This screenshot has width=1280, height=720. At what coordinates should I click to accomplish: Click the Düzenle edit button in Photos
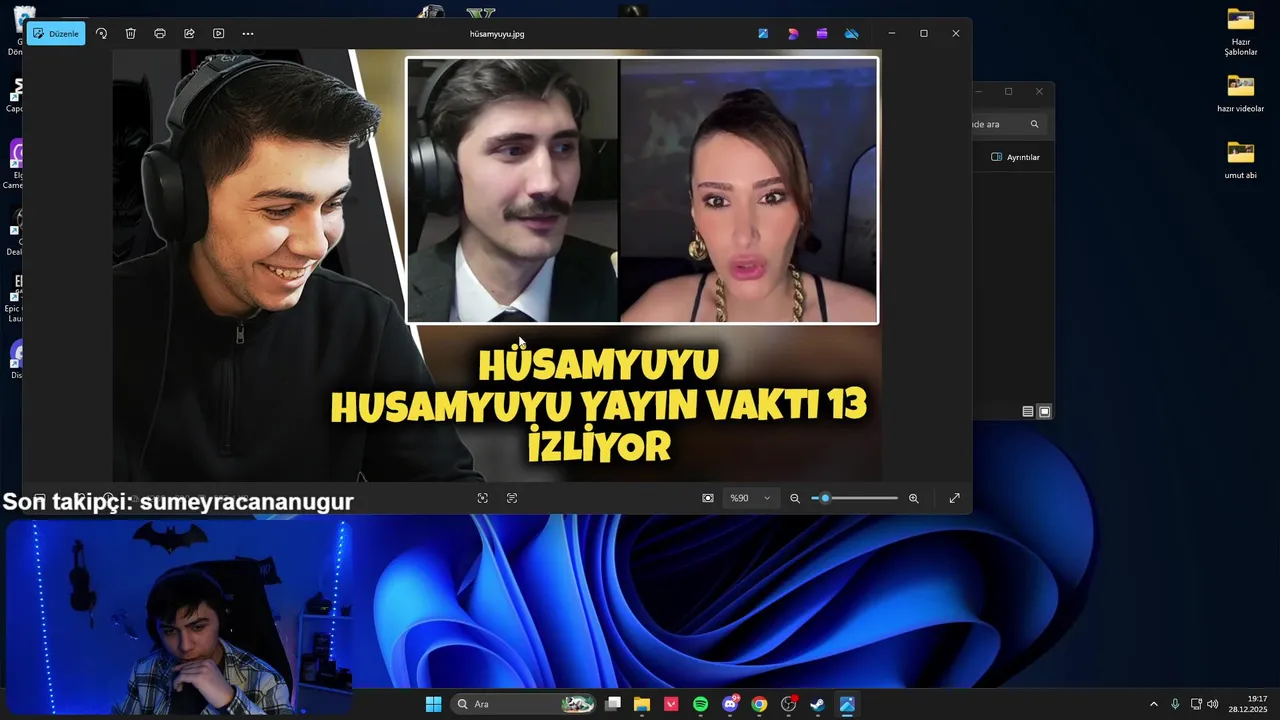tap(56, 33)
